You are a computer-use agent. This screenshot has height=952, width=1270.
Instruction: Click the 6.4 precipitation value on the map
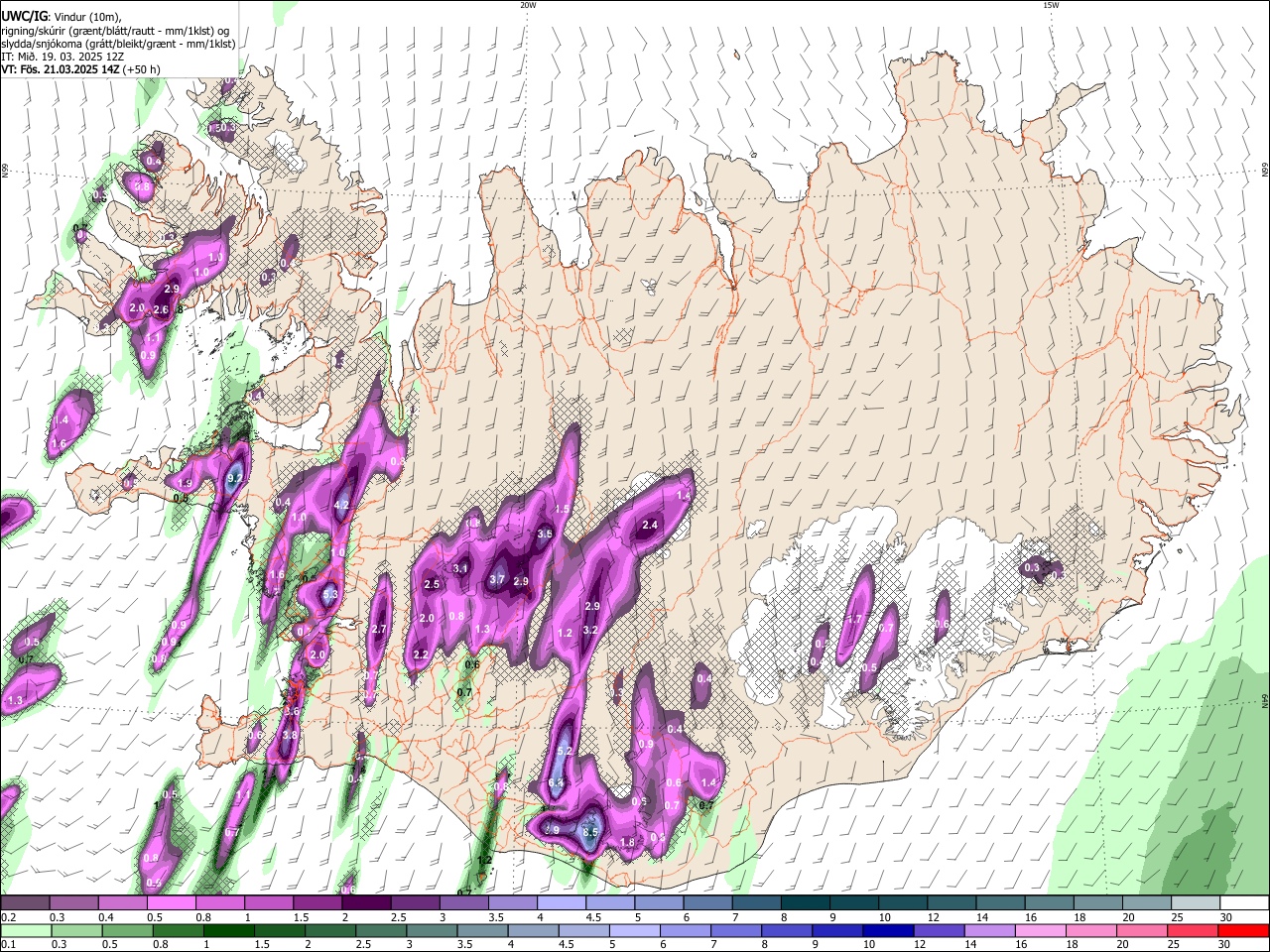556,783
